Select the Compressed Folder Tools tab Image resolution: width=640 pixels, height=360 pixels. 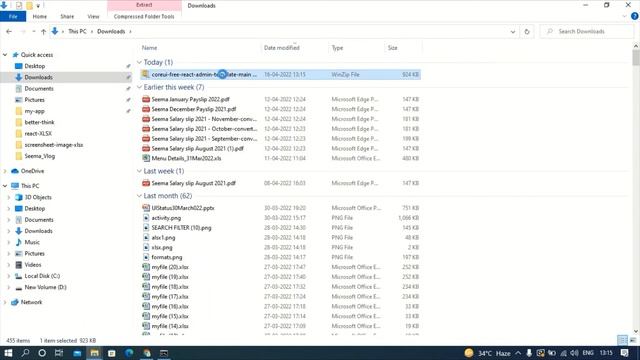(x=144, y=16)
